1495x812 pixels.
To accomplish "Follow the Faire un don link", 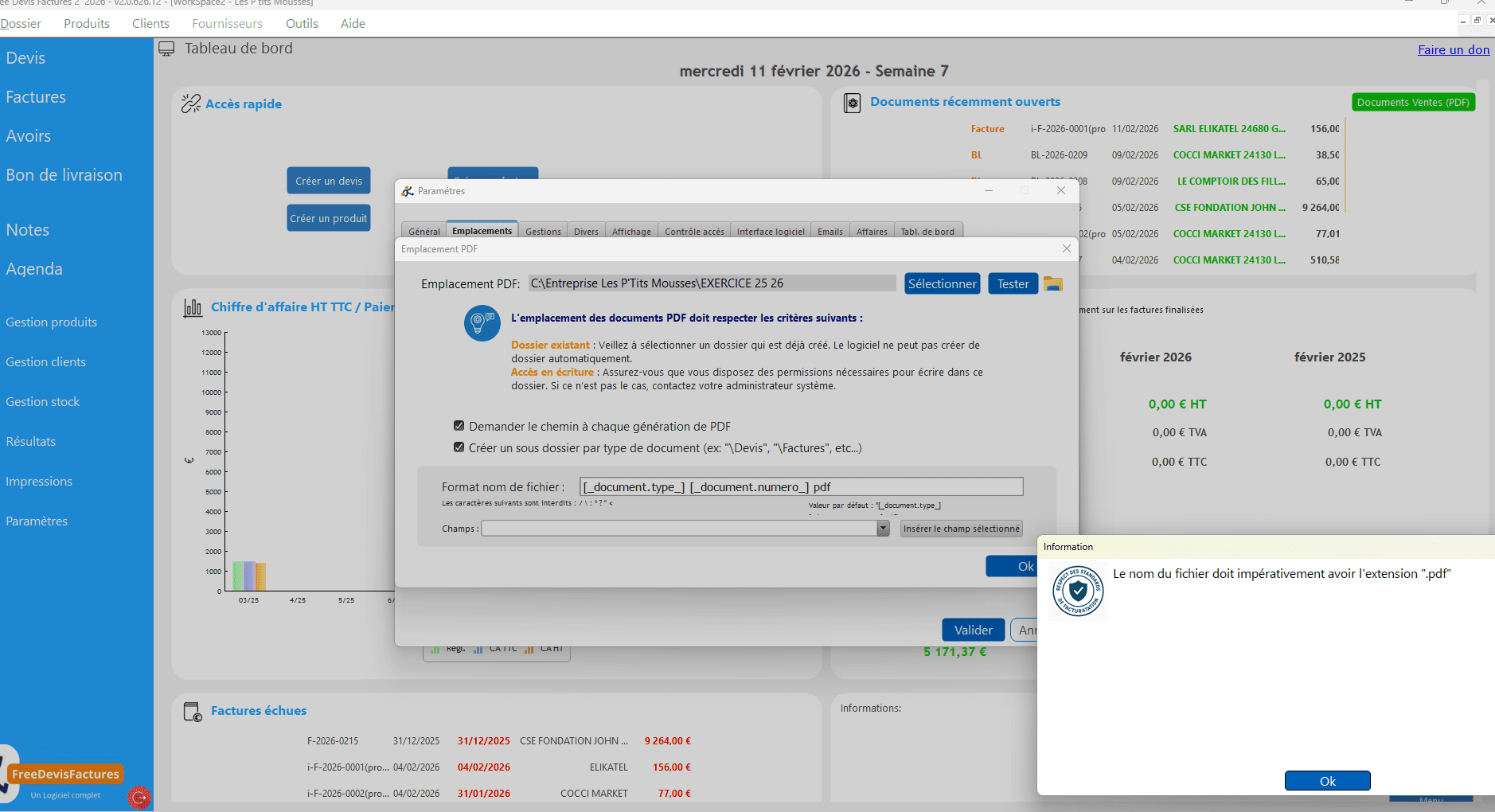I will (x=1453, y=49).
